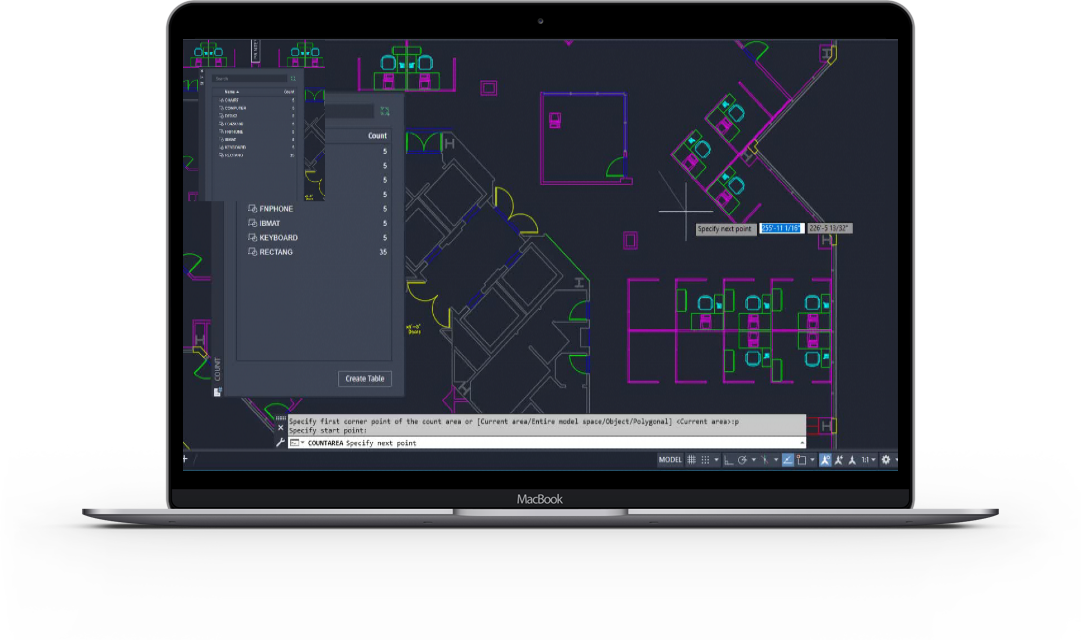
Task: Add a new layout with the plus tab
Action: pyautogui.click(x=185, y=459)
